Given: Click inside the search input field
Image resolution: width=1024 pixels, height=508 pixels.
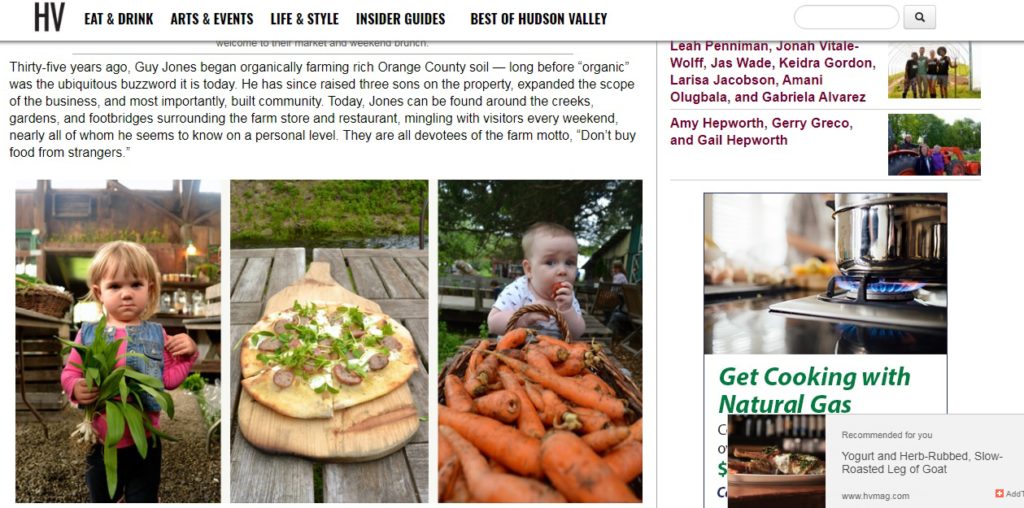Looking at the screenshot, I should click(x=846, y=18).
